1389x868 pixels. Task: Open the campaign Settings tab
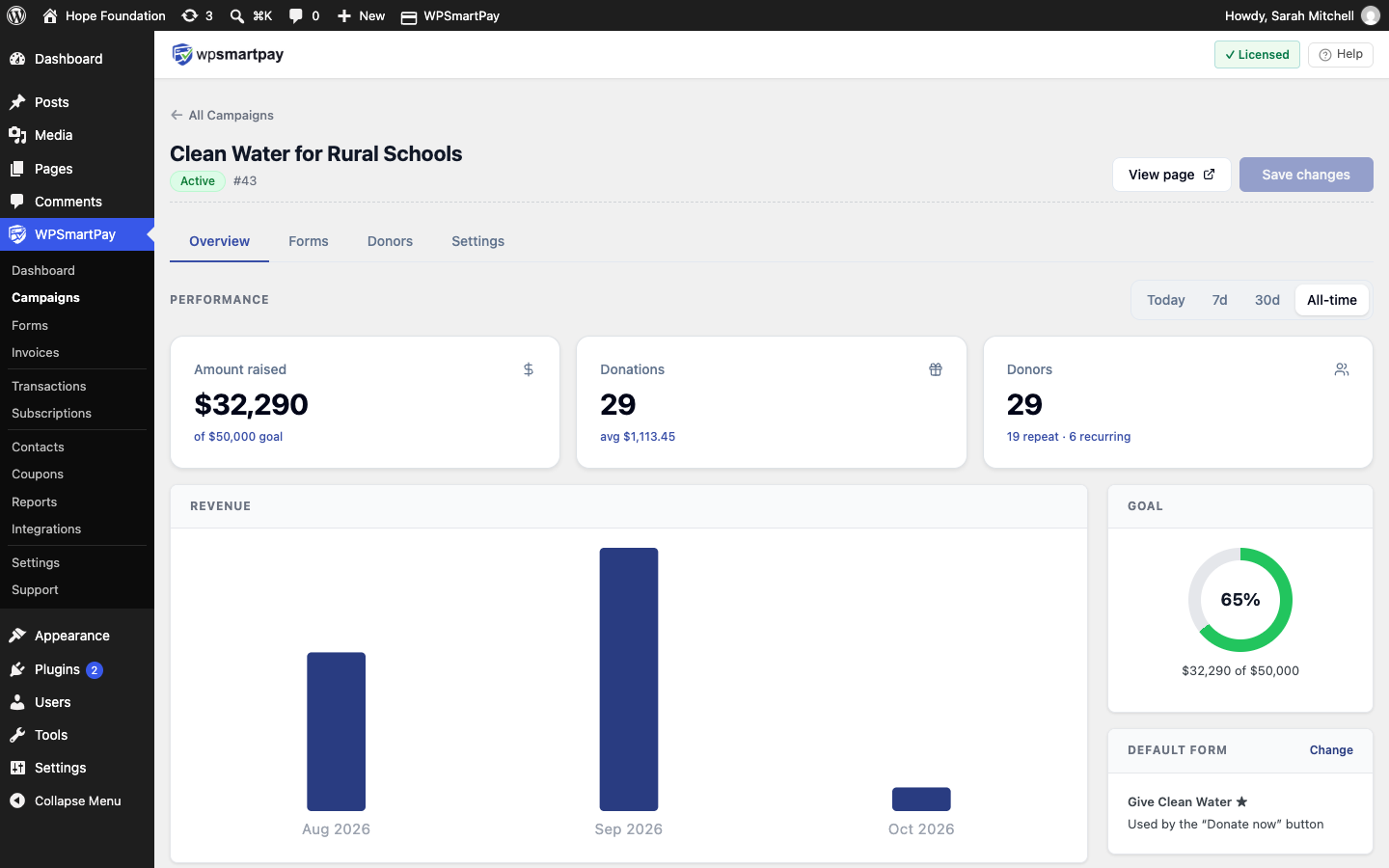click(x=477, y=241)
